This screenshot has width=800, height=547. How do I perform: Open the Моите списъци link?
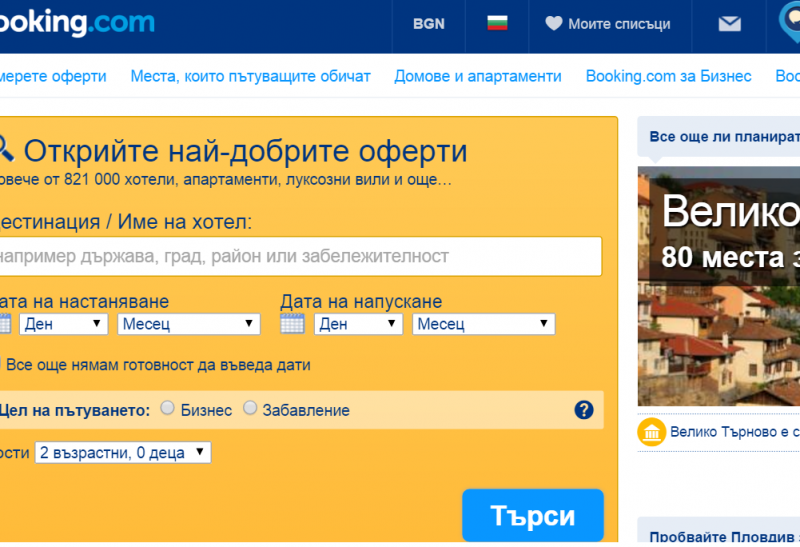(619, 24)
